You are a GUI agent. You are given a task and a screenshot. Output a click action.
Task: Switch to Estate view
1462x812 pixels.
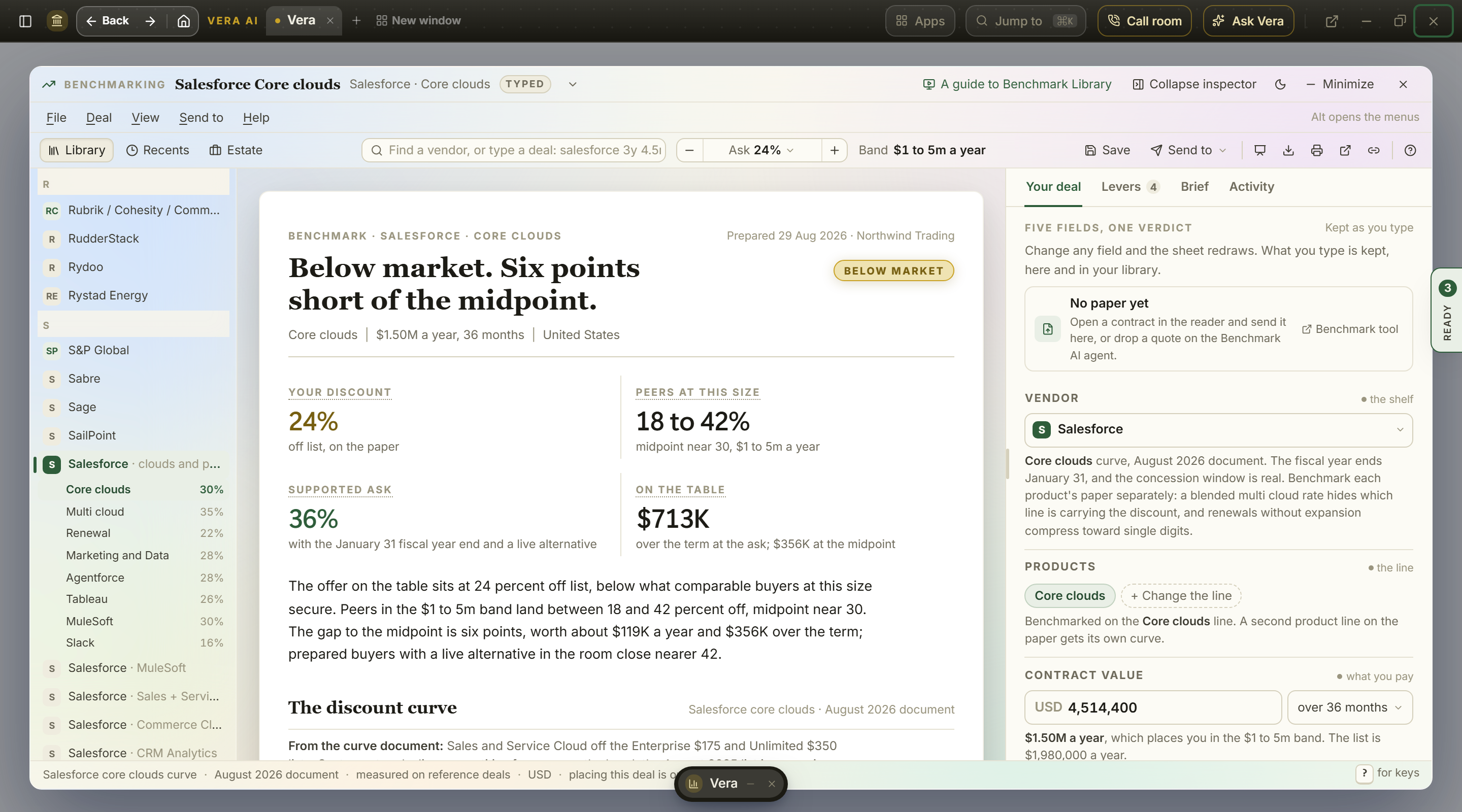click(x=236, y=150)
